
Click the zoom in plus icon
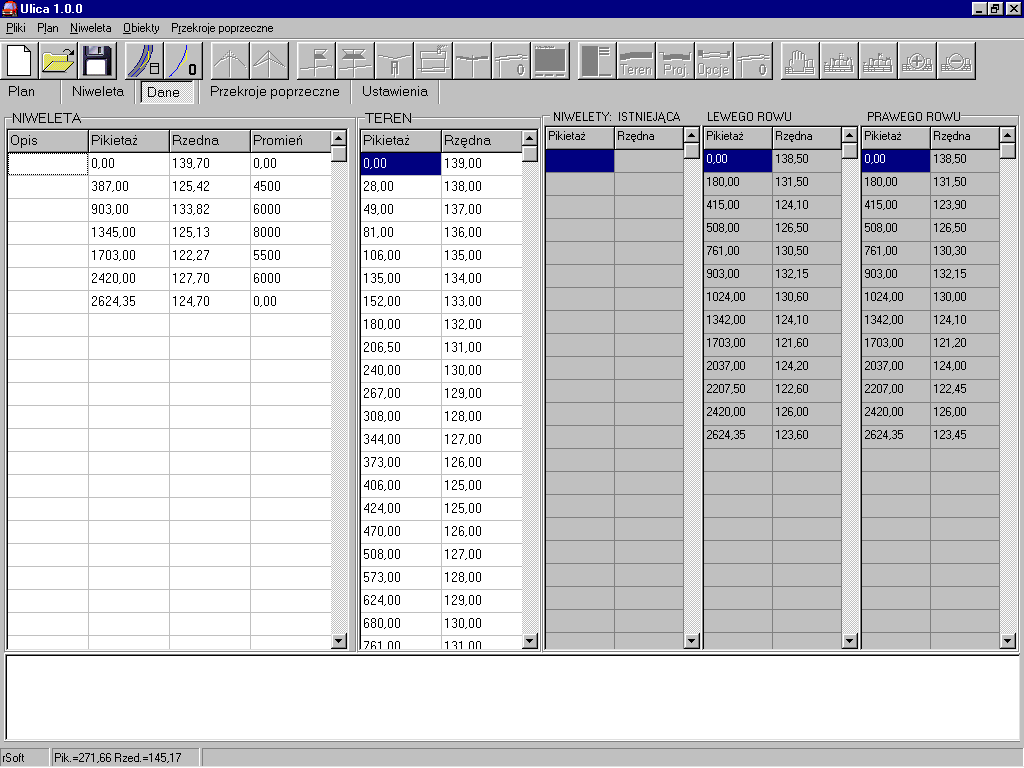(917, 61)
